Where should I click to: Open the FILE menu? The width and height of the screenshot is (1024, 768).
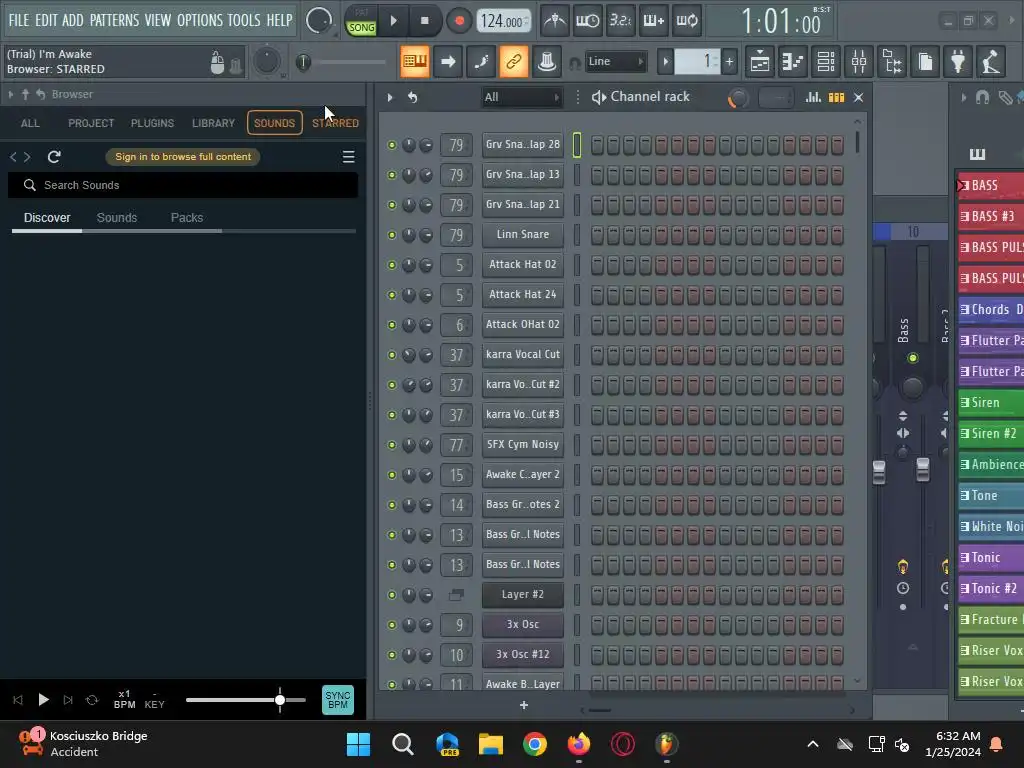(x=19, y=20)
